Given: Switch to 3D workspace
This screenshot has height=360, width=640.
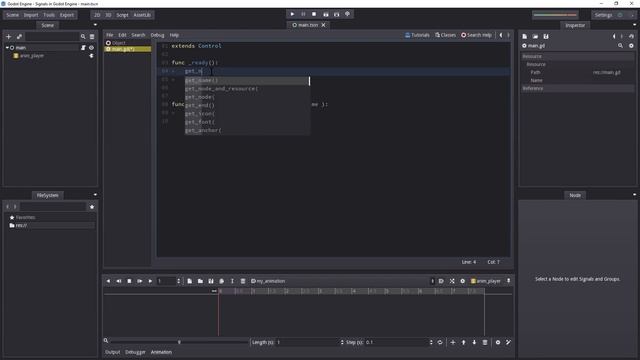Looking at the screenshot, I should click(108, 15).
